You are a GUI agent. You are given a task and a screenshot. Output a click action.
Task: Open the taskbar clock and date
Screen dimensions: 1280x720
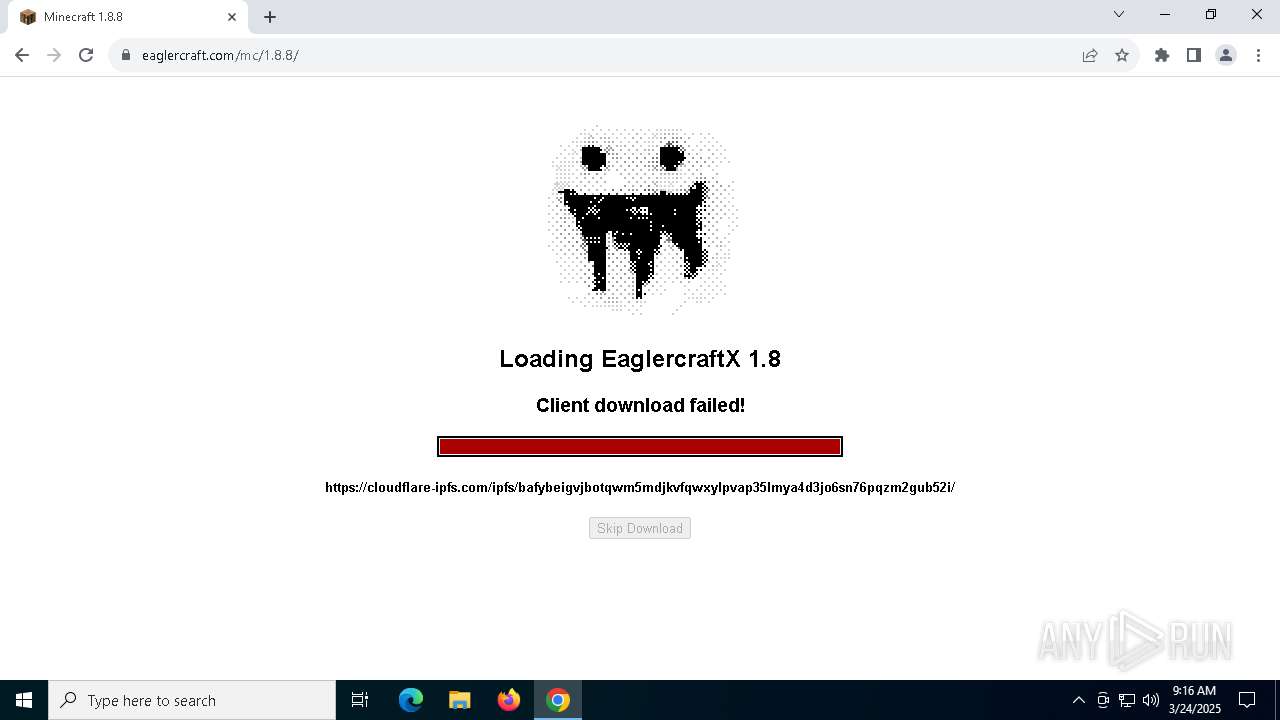tap(1195, 700)
